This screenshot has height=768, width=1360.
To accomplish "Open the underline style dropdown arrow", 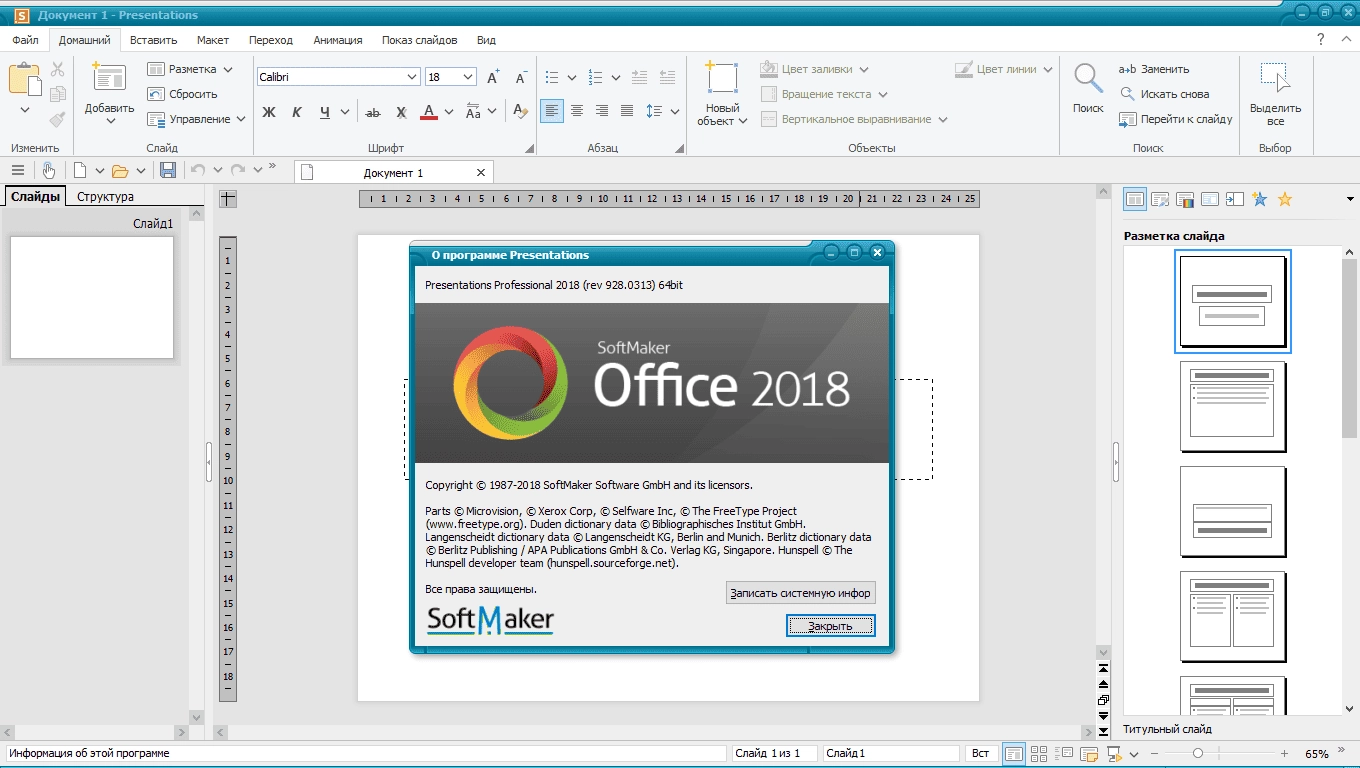I will pos(345,112).
